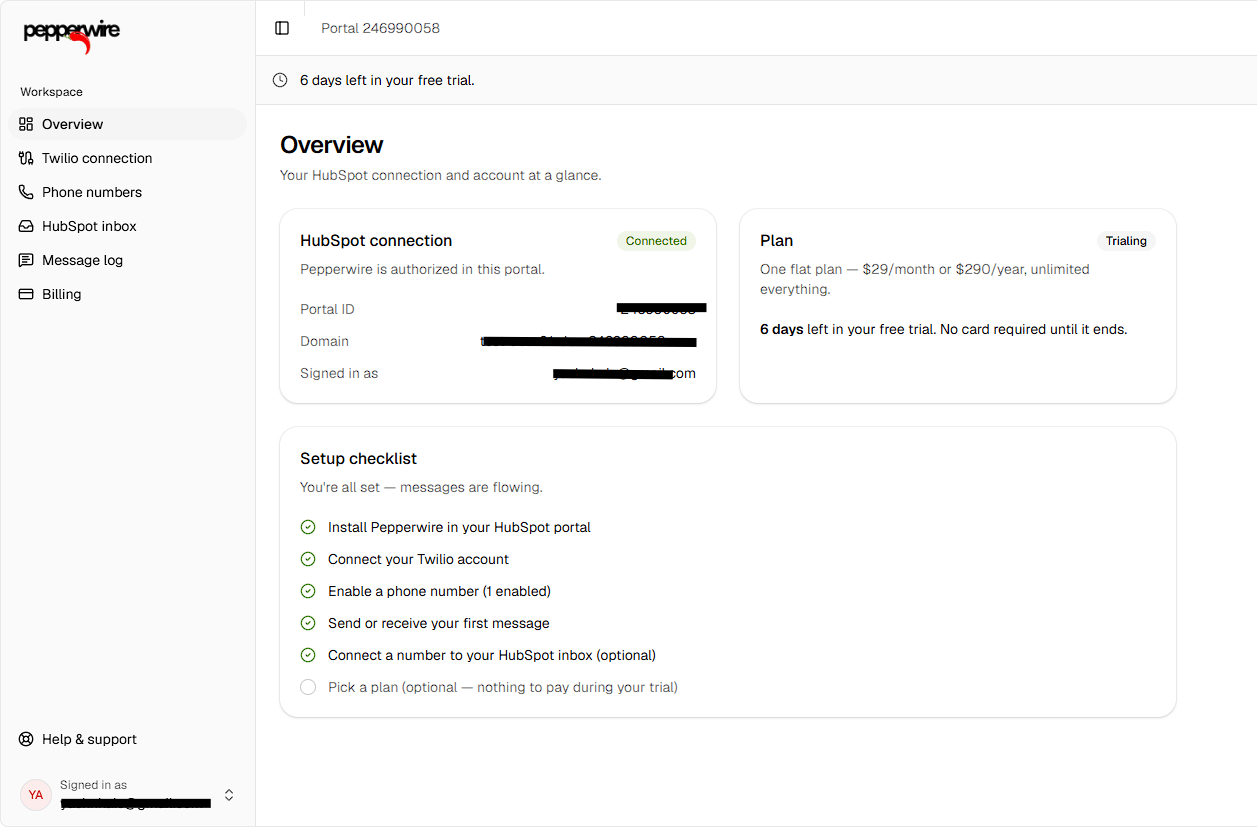Viewport: 1257px width, 827px height.
Task: Click the Domain label
Action: pyautogui.click(x=324, y=341)
